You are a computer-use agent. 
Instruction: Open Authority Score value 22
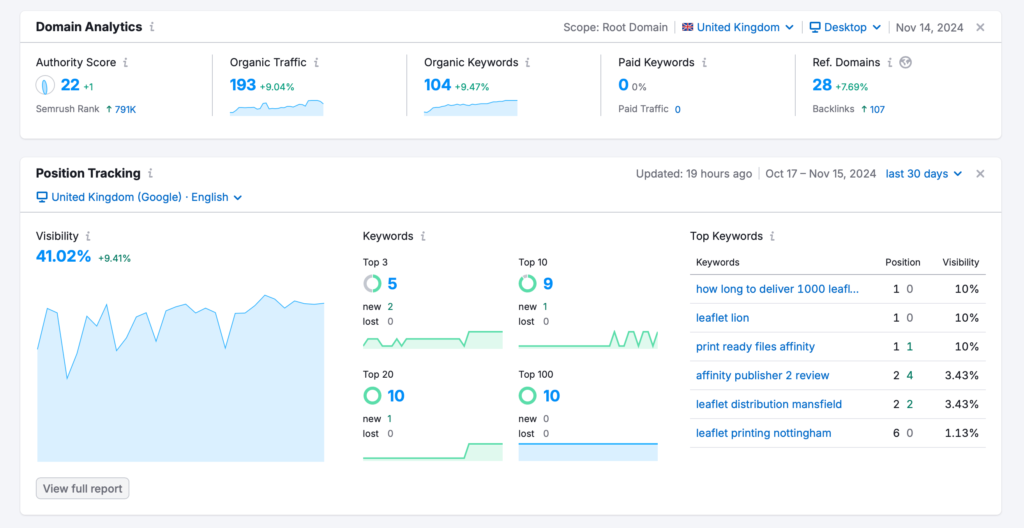click(70, 85)
